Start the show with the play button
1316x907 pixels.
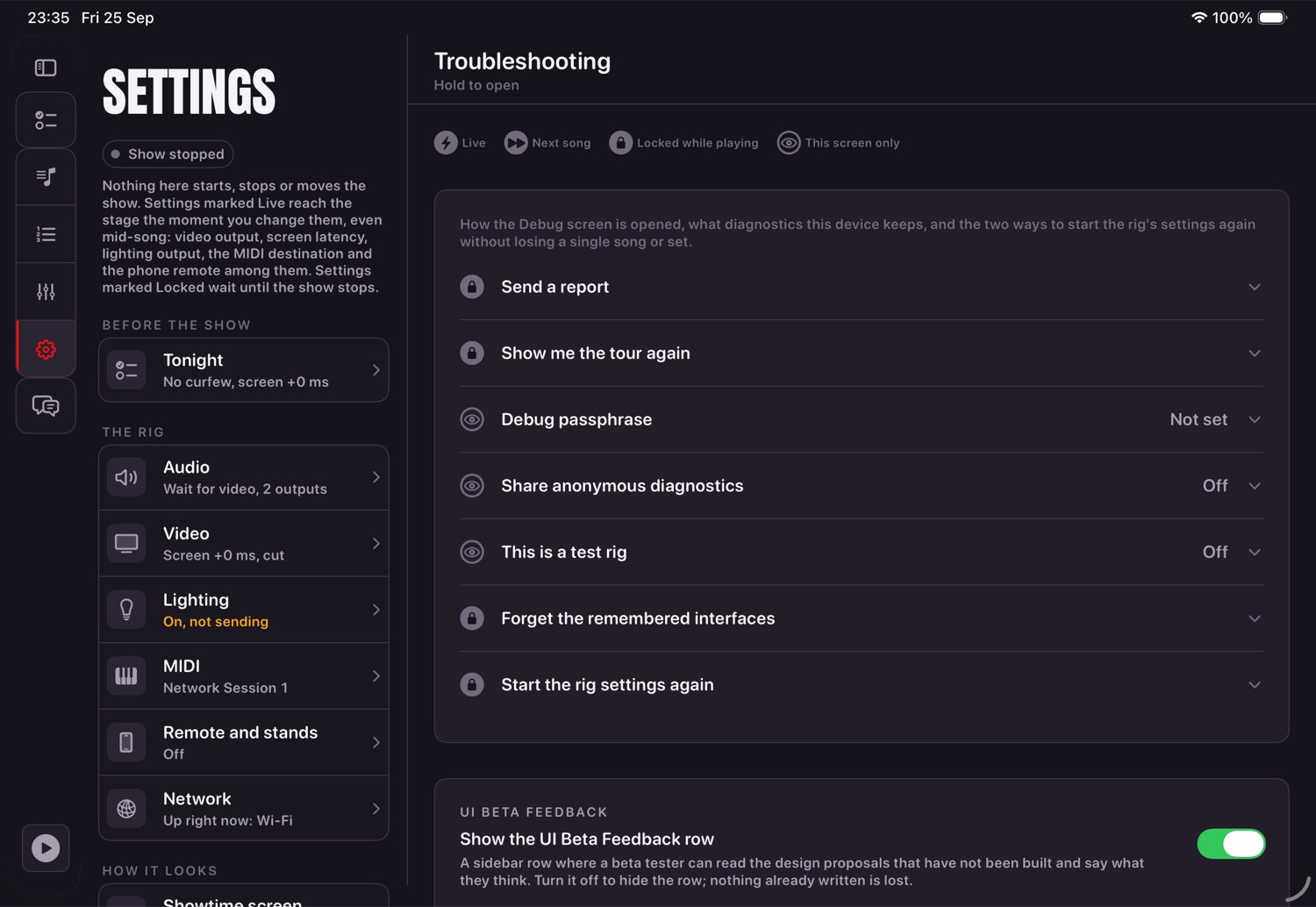46,848
